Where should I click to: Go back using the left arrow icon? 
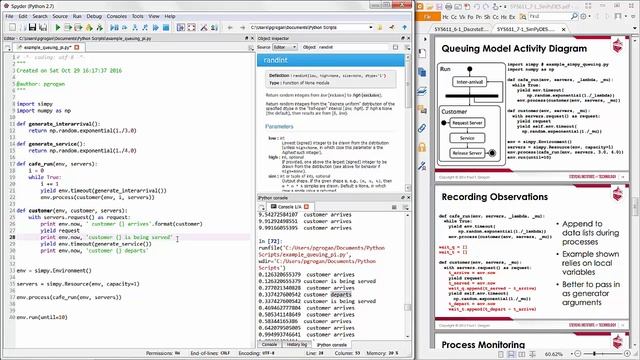(x=230, y=27)
